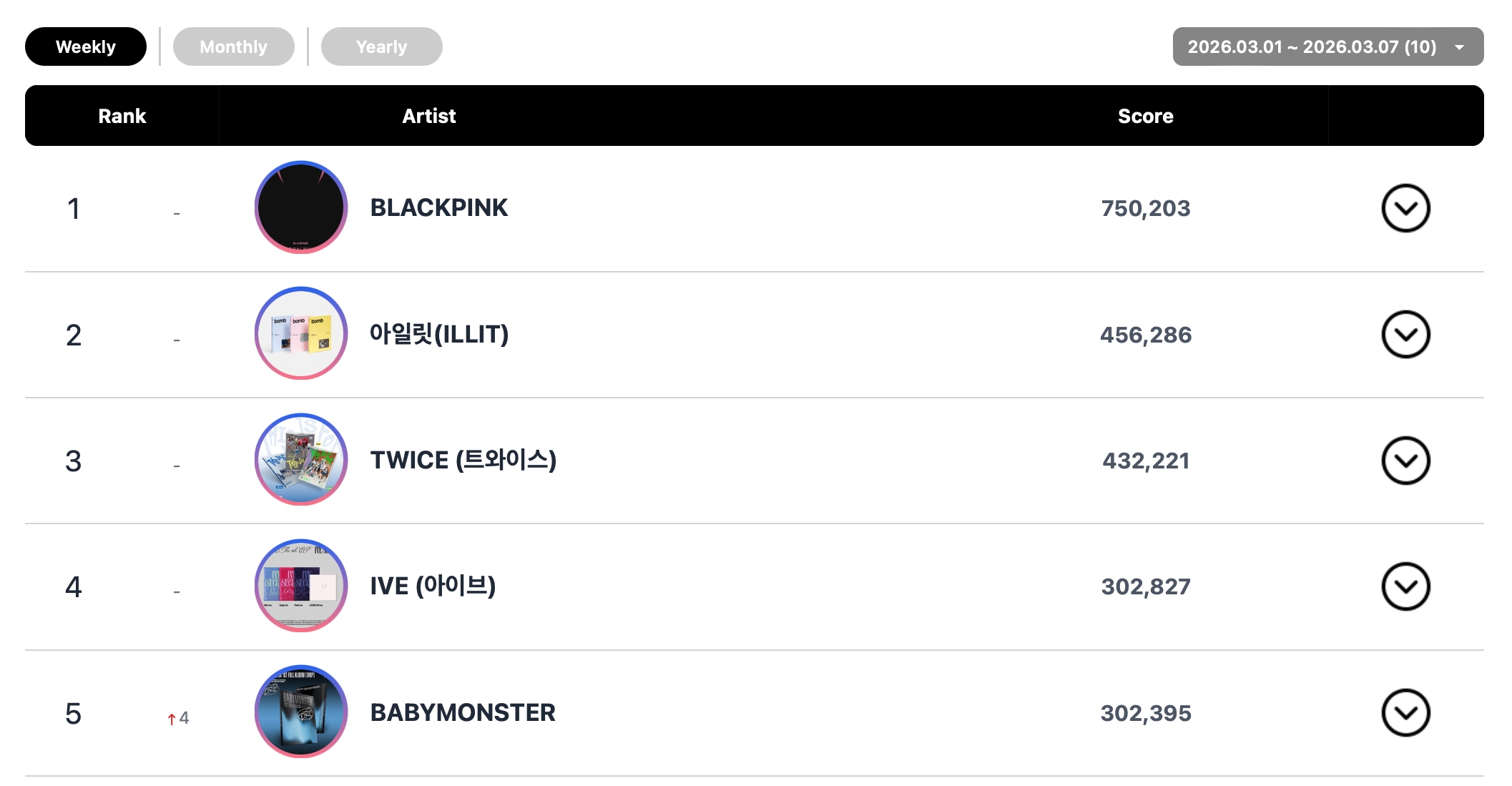The height and width of the screenshot is (786, 1512).
Task: Click the BABYMONSTER artist name
Action: coord(462,712)
